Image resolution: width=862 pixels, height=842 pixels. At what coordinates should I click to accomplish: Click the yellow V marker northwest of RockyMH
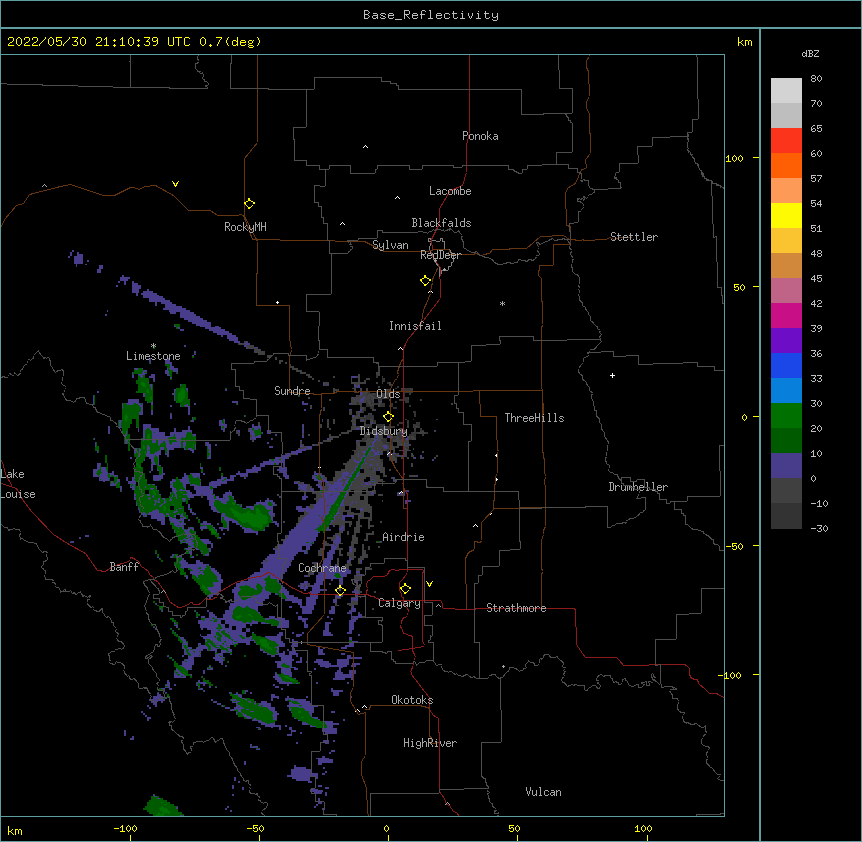click(x=175, y=184)
